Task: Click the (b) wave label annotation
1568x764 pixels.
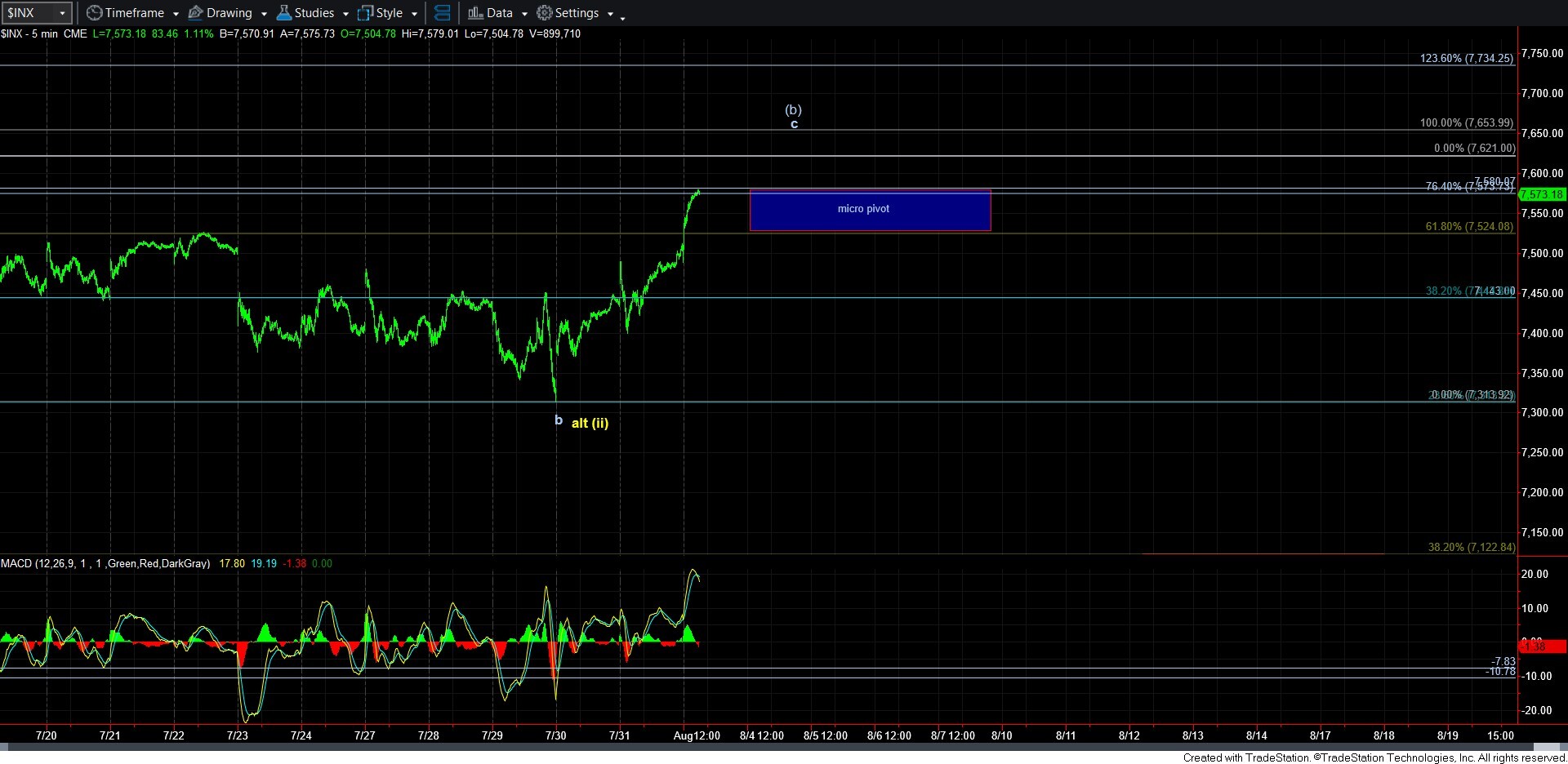Action: pos(793,109)
